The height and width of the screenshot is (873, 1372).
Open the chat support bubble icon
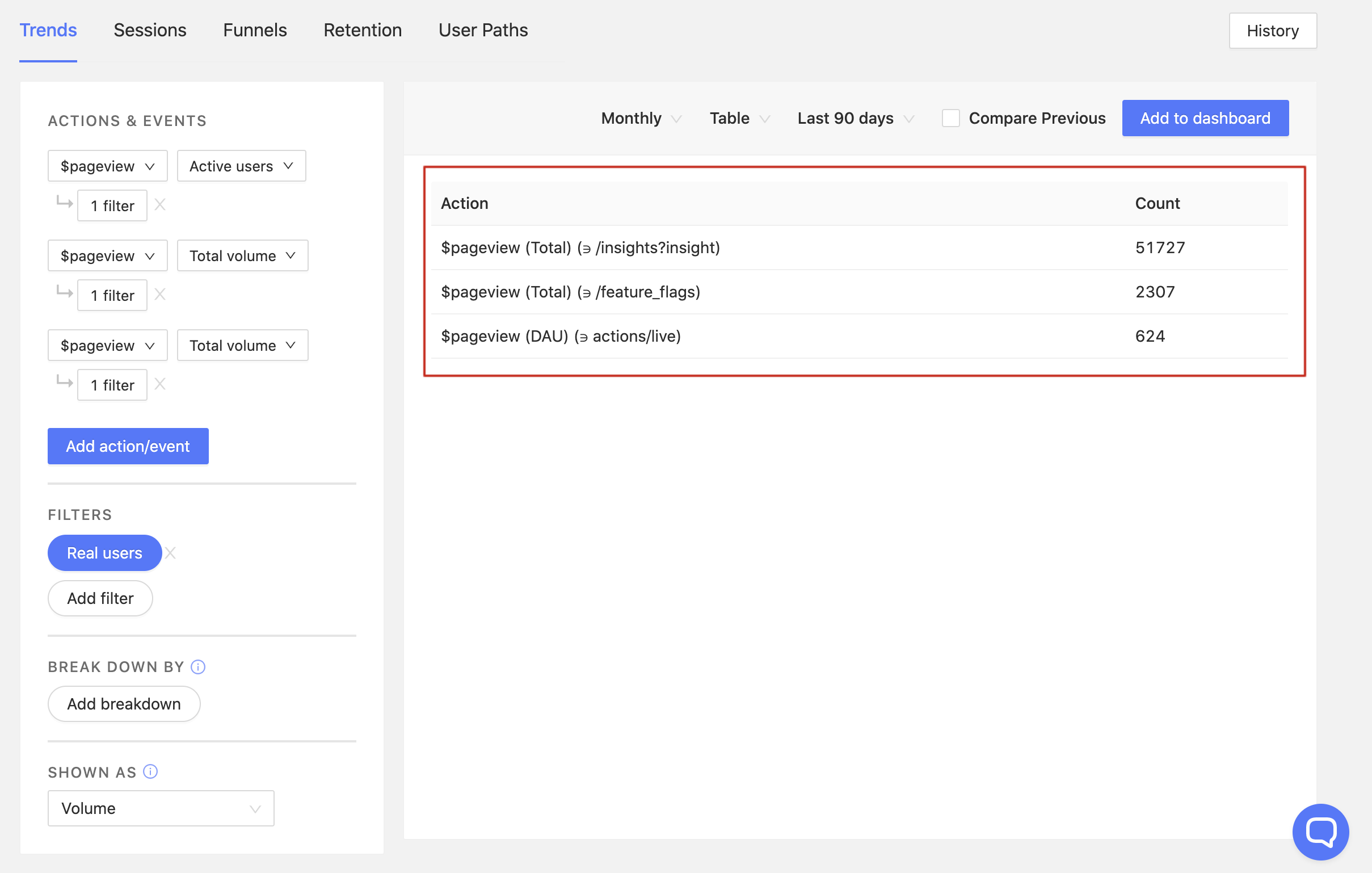pos(1320,832)
